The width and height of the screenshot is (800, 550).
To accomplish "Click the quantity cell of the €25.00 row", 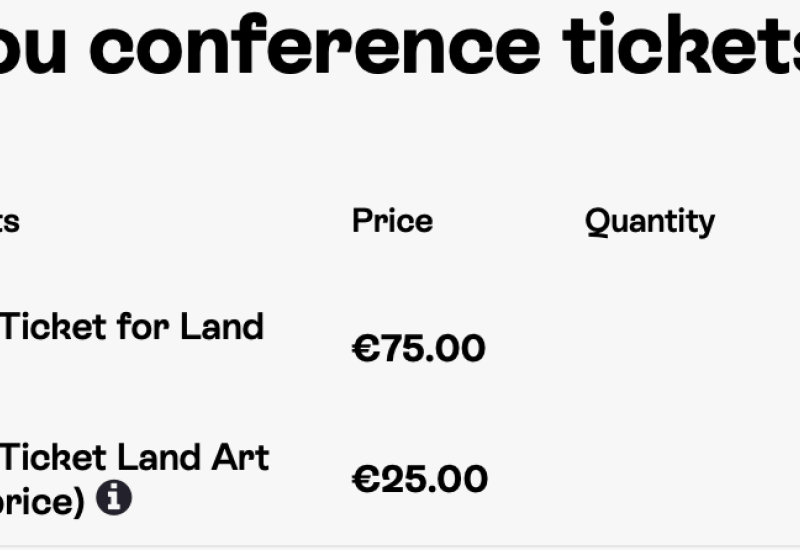I will (x=650, y=479).
